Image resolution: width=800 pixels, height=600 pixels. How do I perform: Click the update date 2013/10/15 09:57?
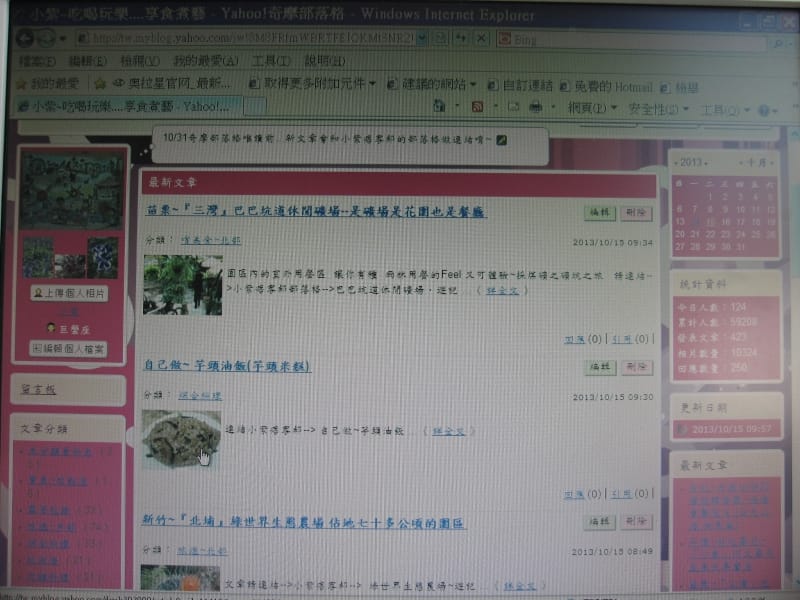tap(732, 429)
